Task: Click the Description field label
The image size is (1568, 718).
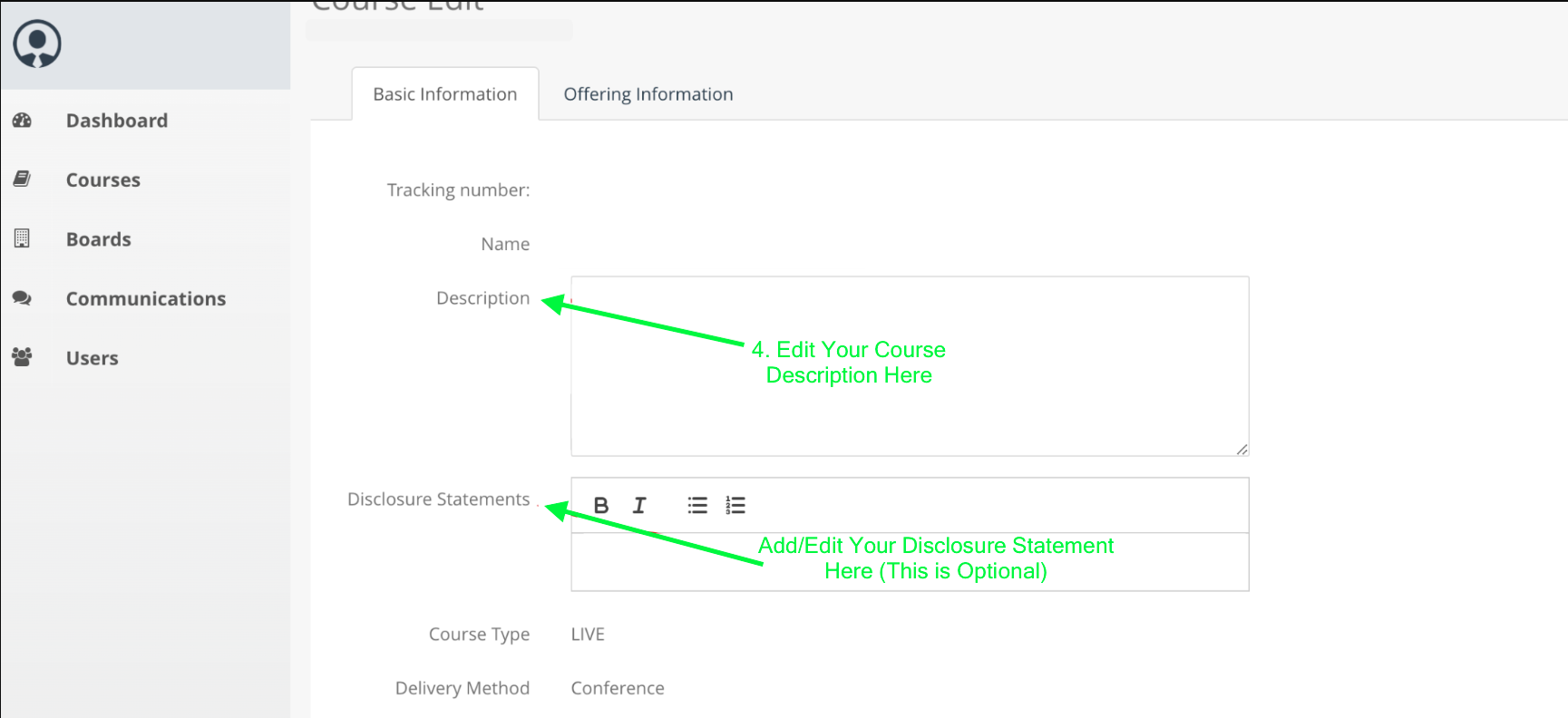Action: [x=483, y=298]
